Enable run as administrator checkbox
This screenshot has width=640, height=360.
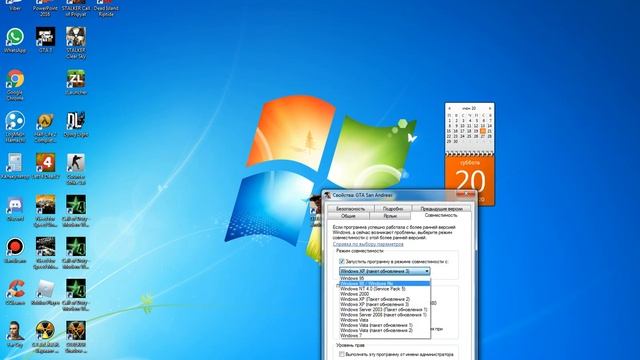pyautogui.click(x=342, y=354)
